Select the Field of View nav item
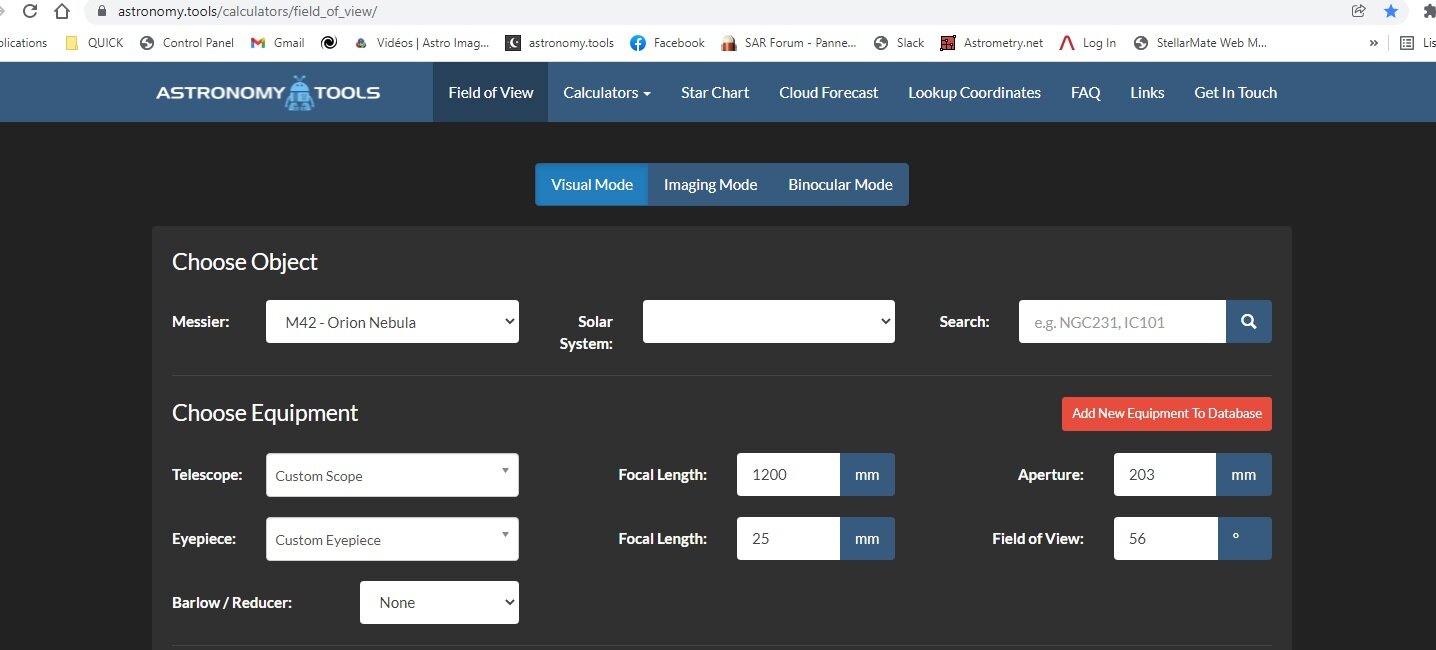The height and width of the screenshot is (650, 1436). 490,92
